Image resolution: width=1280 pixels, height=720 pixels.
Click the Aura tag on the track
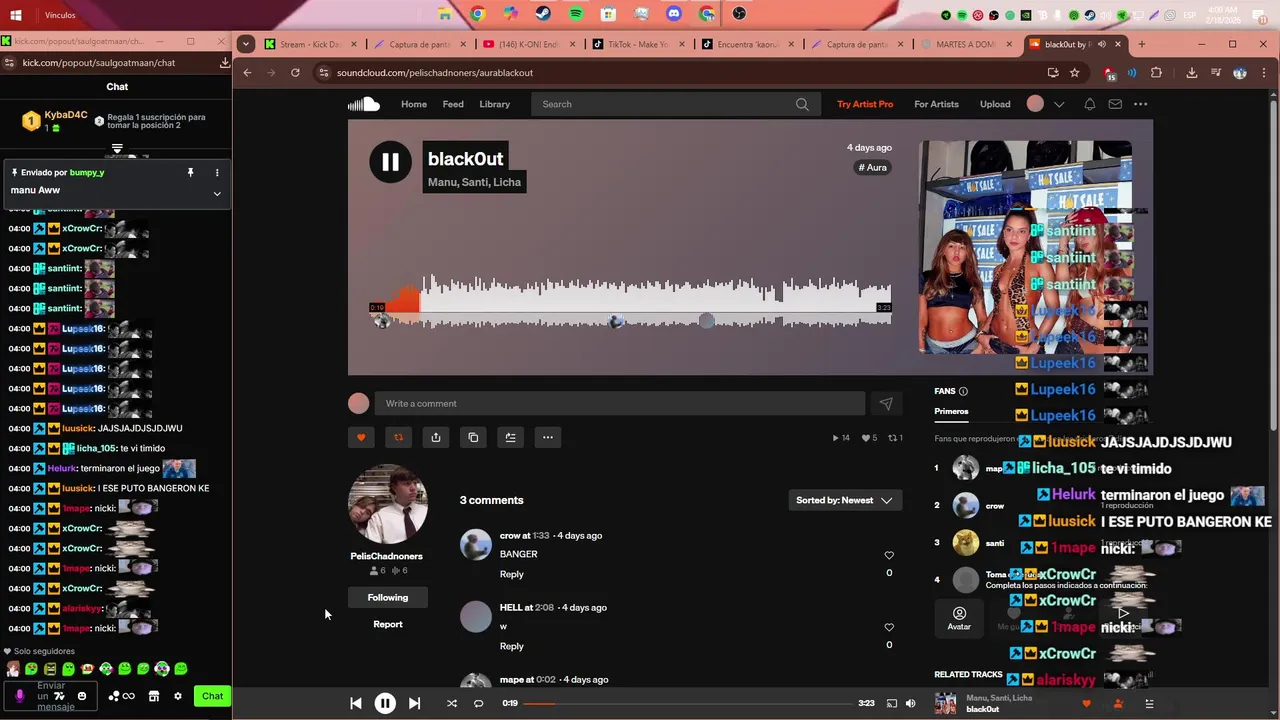[873, 167]
